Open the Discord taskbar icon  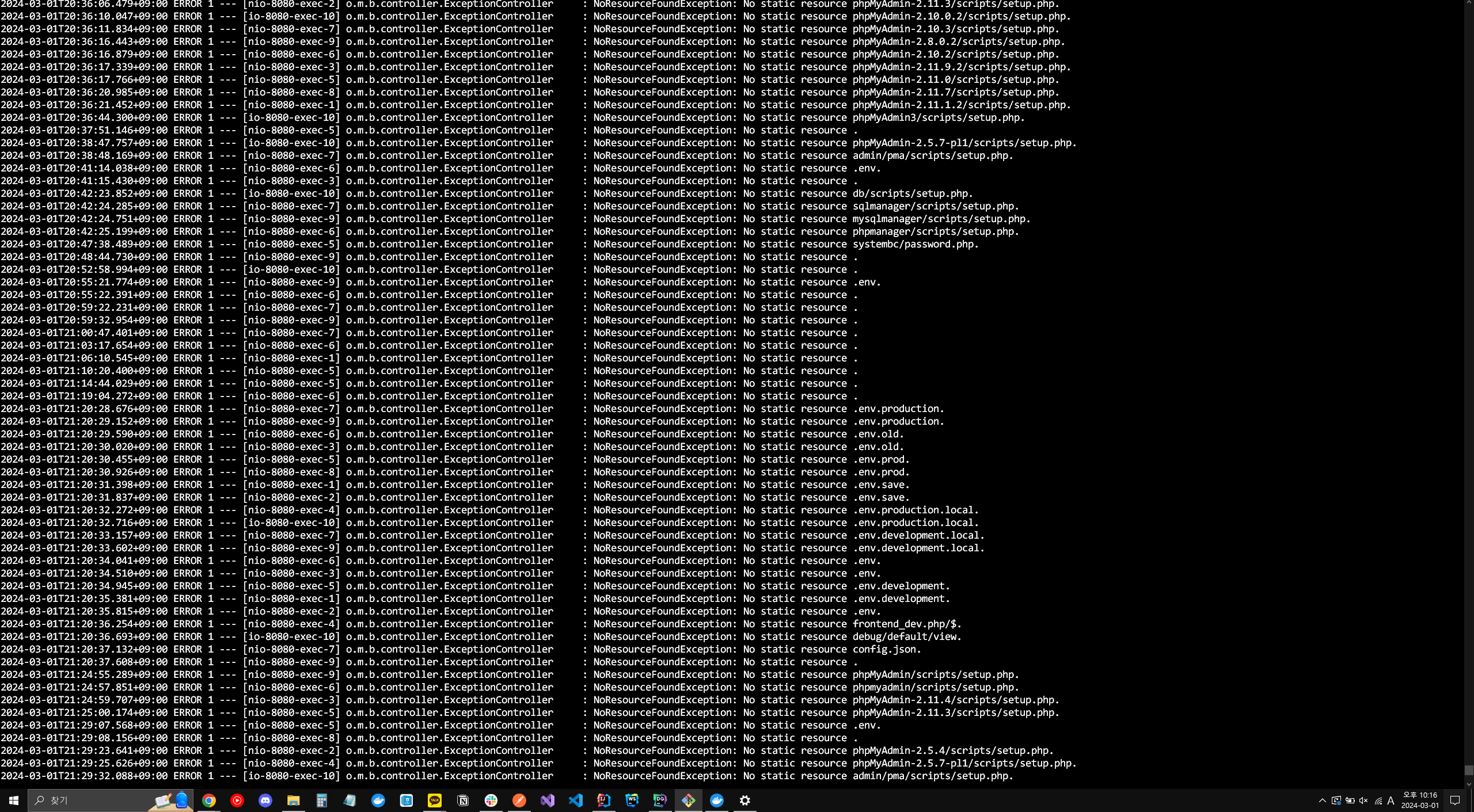click(x=265, y=800)
